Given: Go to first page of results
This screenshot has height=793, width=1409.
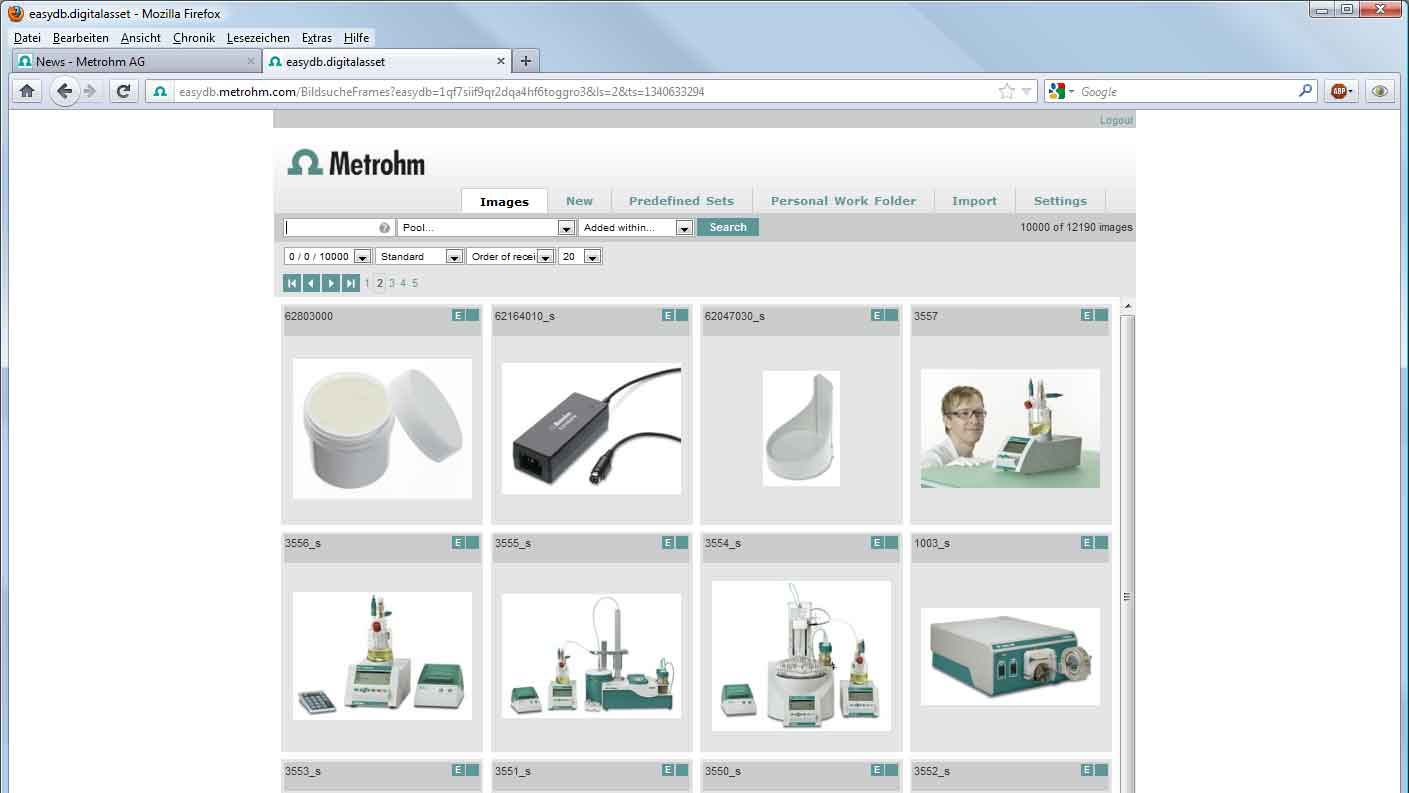Looking at the screenshot, I should tap(292, 283).
